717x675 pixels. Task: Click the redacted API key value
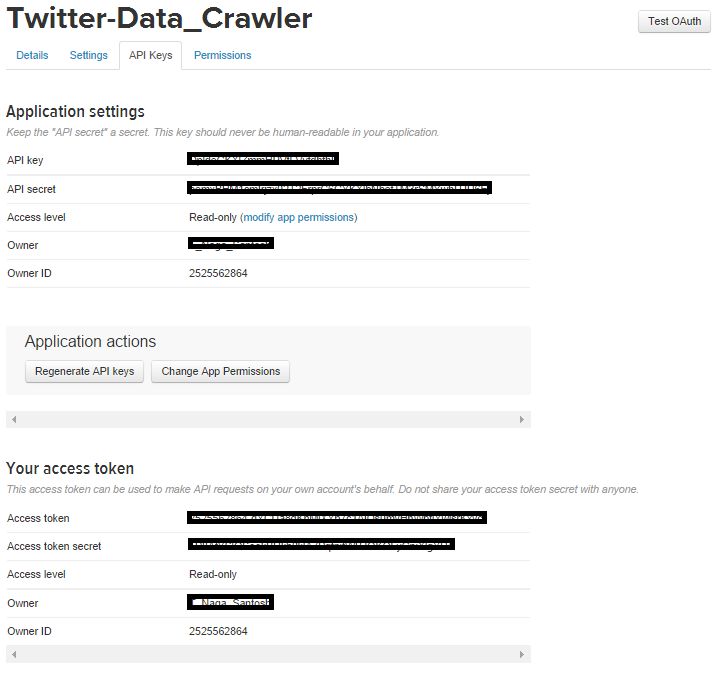pyautogui.click(x=263, y=159)
